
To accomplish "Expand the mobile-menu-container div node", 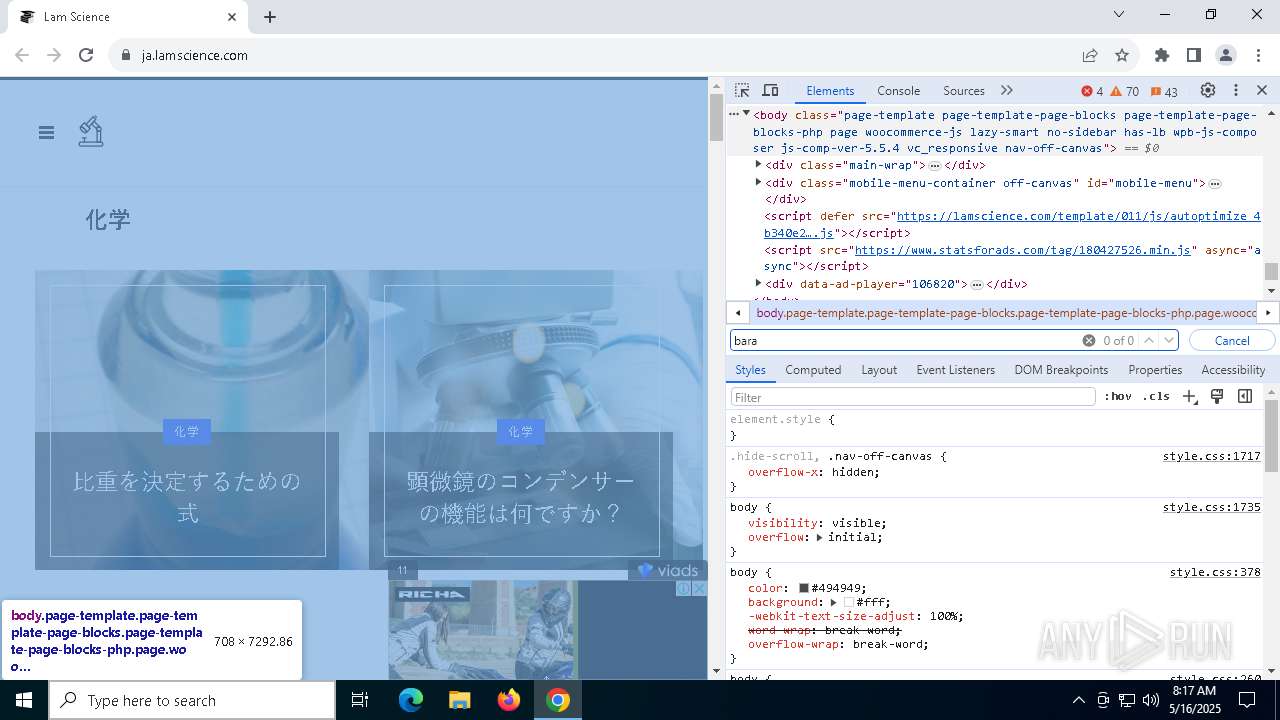I will click(758, 182).
